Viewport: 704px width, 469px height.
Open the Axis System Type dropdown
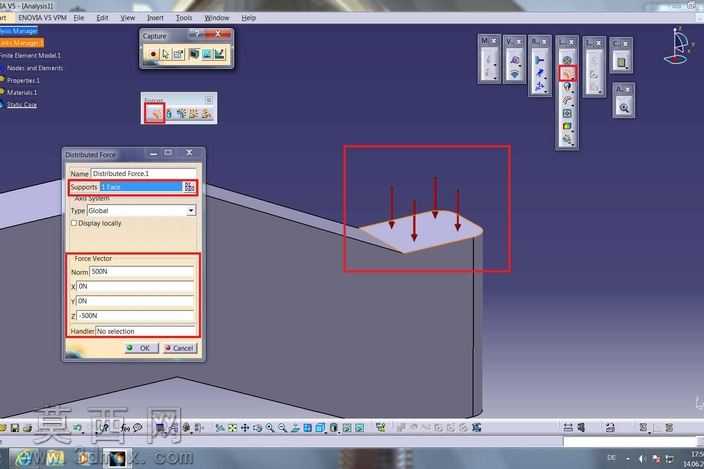coord(191,210)
